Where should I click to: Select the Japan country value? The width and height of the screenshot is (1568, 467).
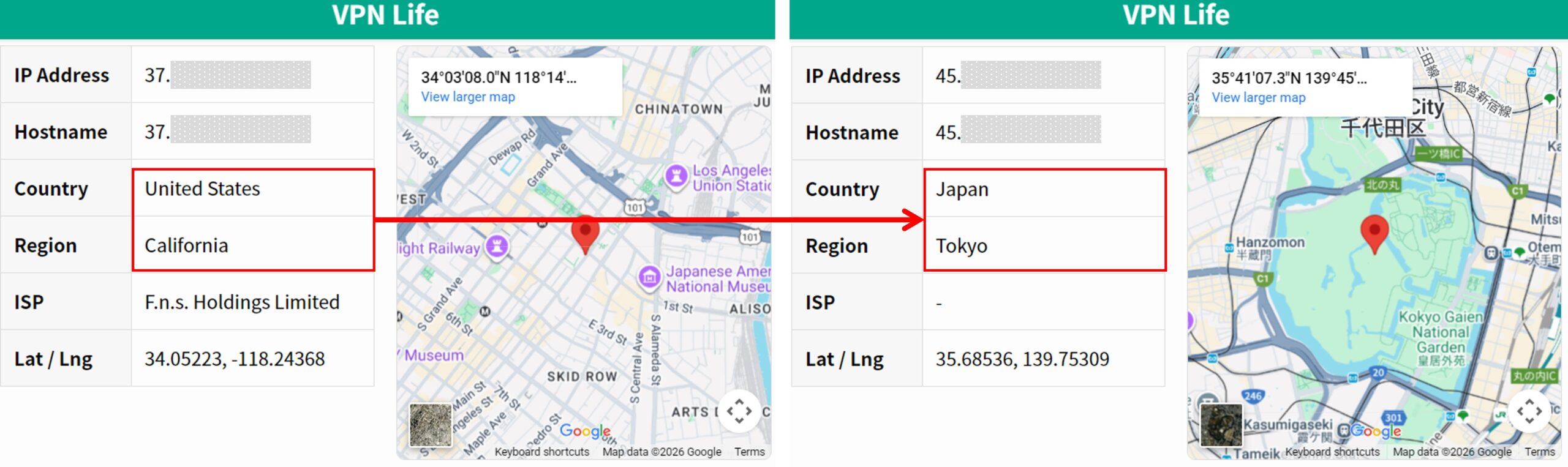click(962, 190)
